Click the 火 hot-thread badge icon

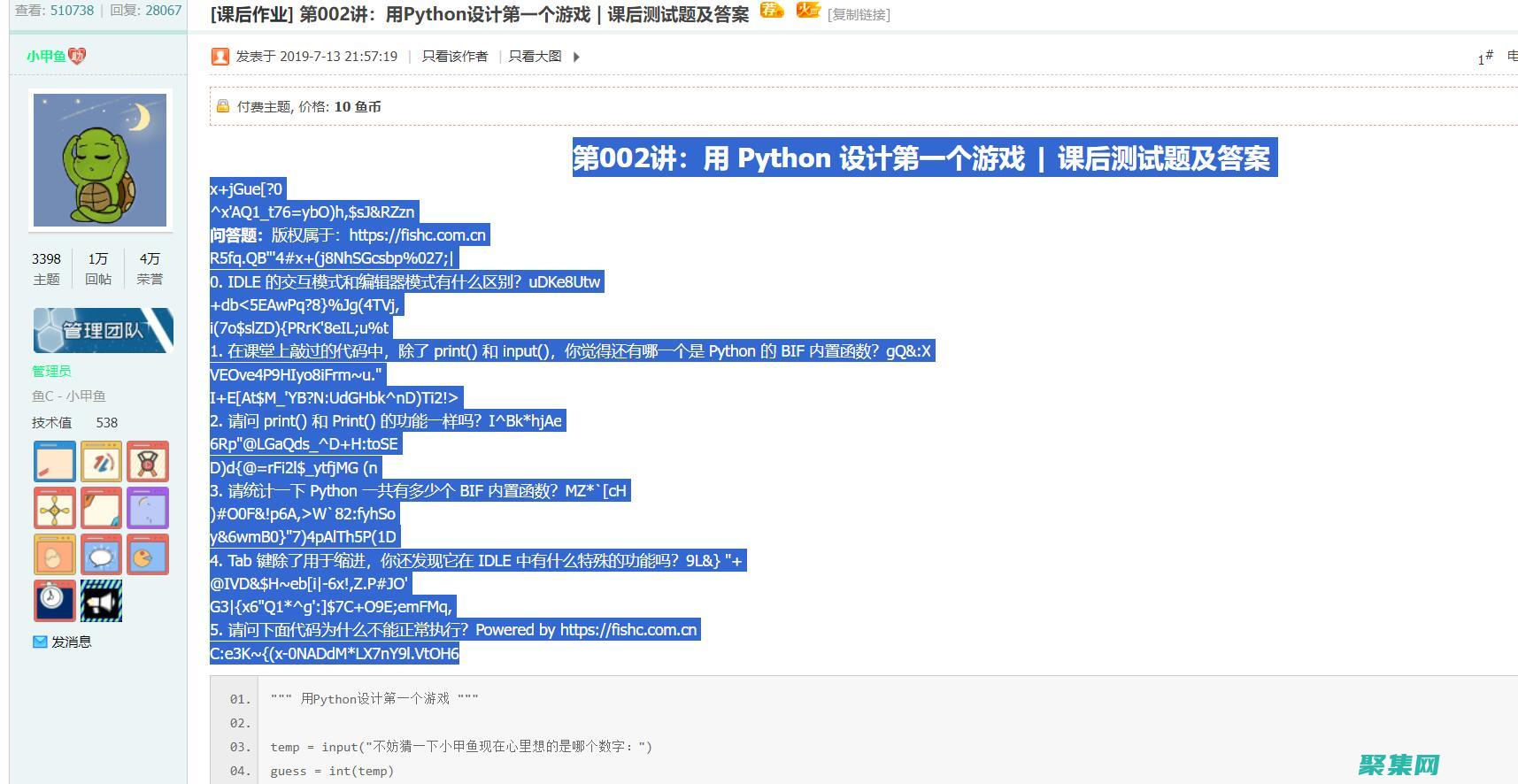[x=807, y=12]
